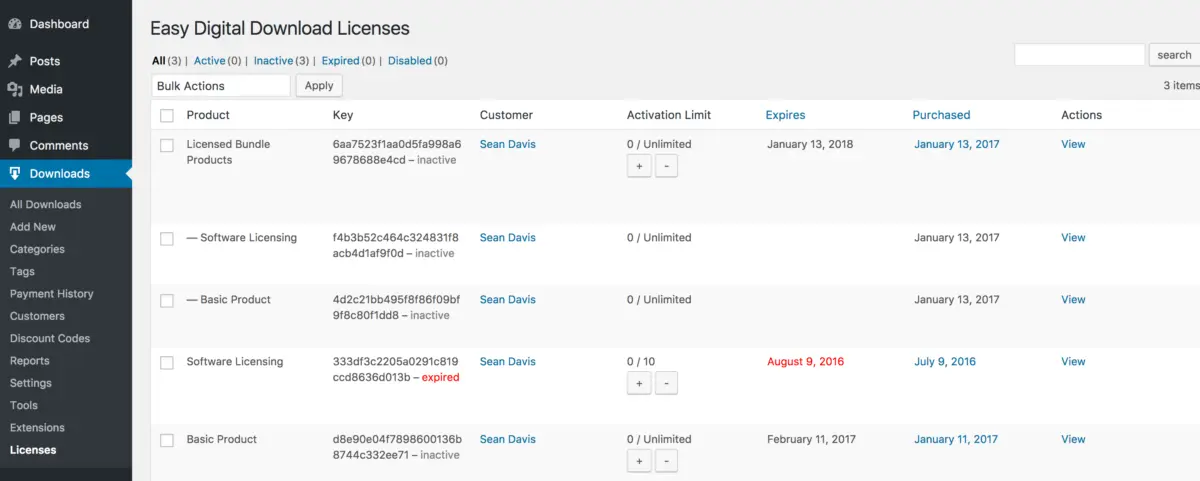Open the Bulk Actions dropdown
The width and height of the screenshot is (1200, 481).
pos(221,86)
